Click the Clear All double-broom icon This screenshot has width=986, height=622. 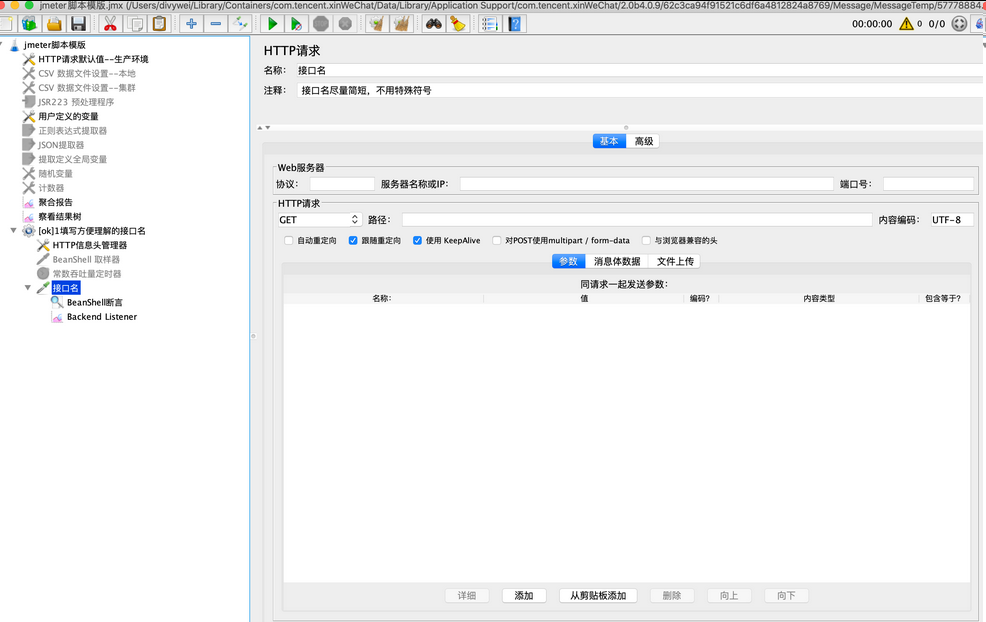click(401, 24)
